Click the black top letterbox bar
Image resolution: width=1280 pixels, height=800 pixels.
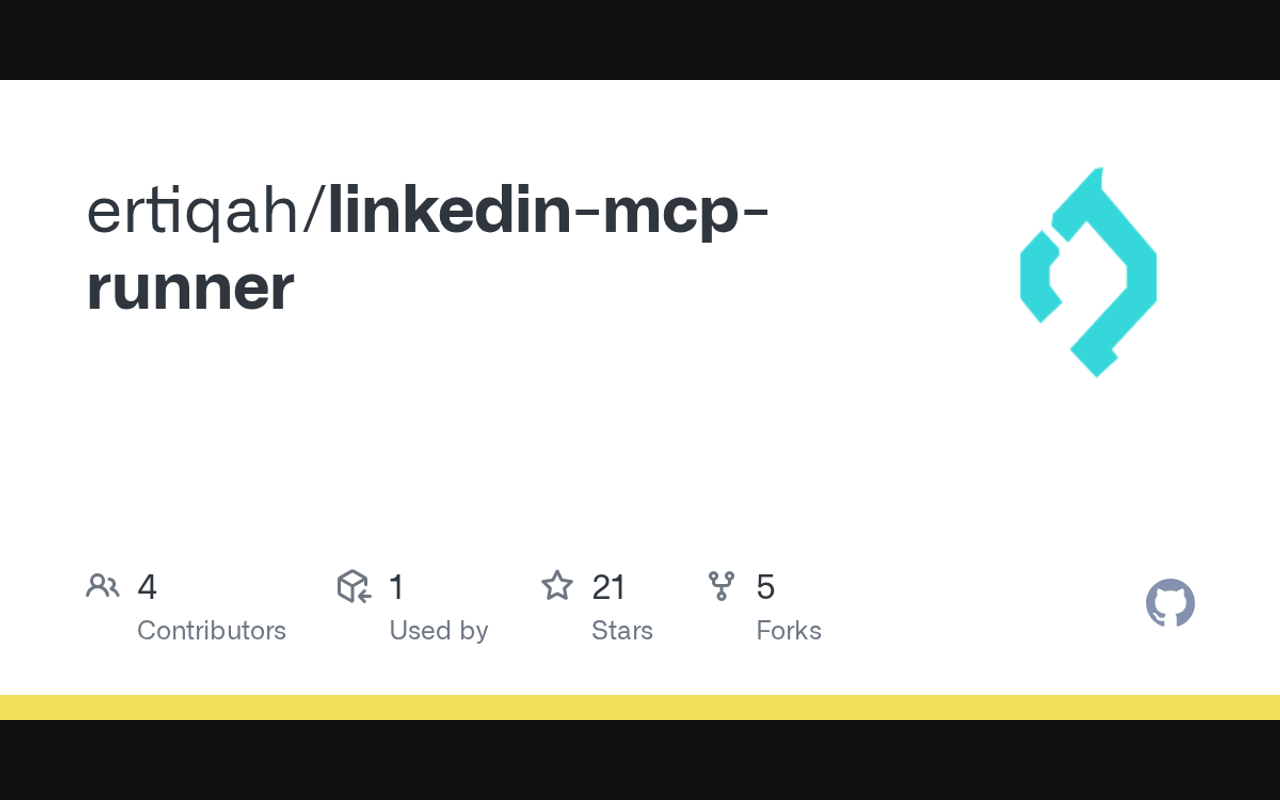tap(640, 40)
